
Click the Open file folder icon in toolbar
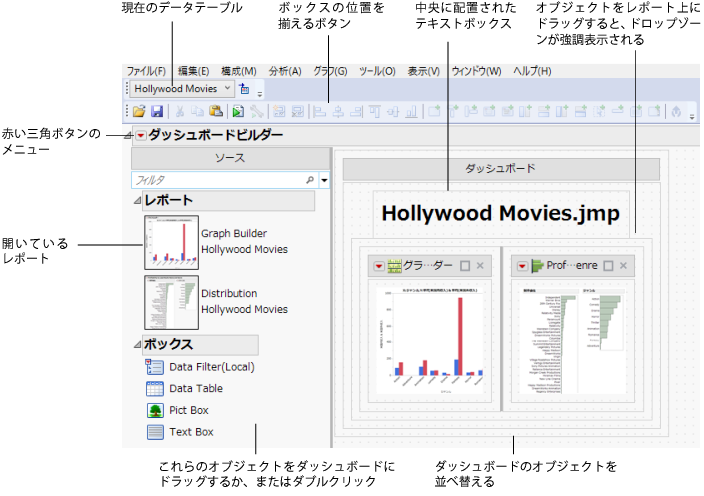(140, 112)
